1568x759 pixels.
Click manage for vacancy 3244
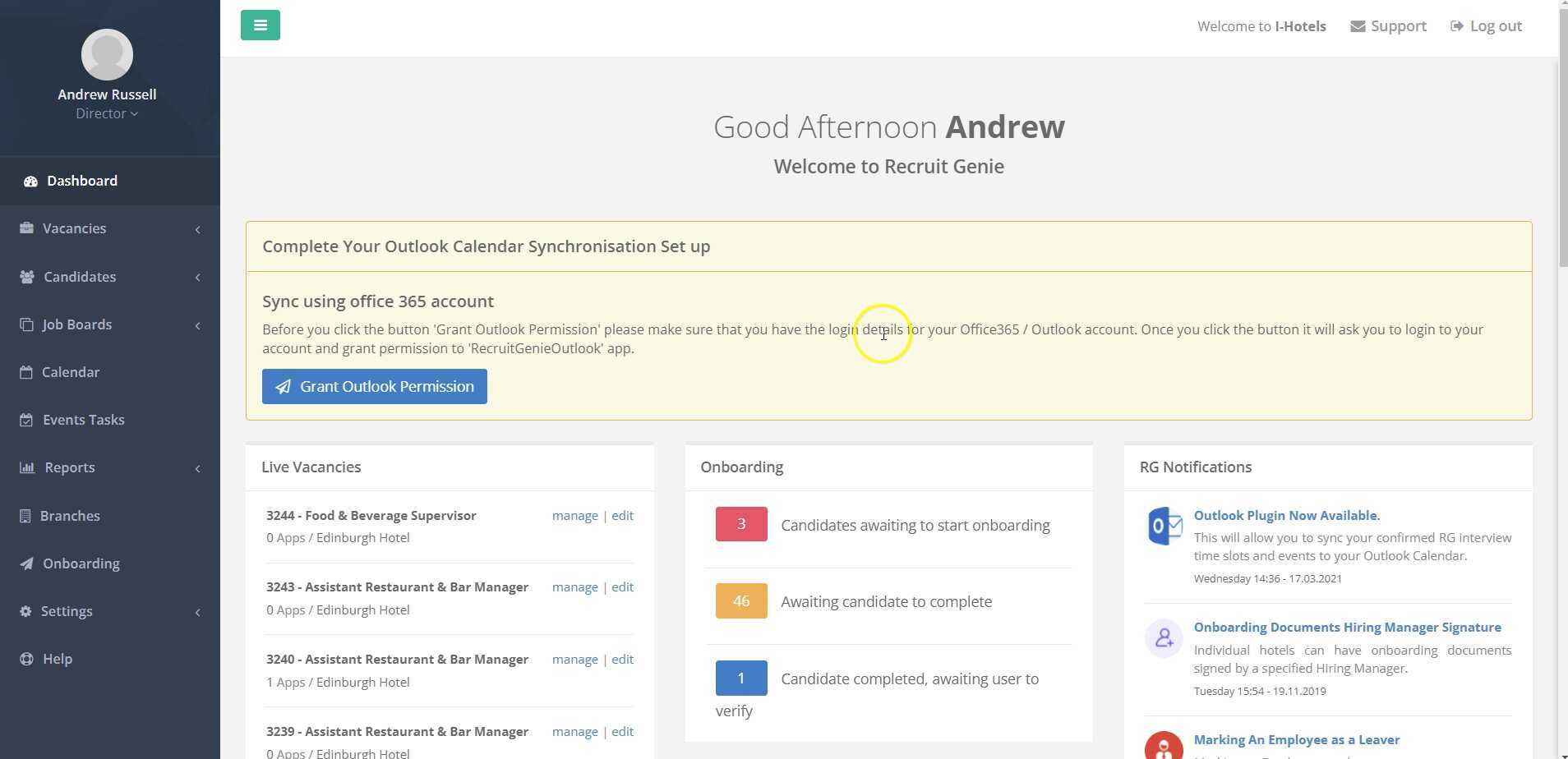click(574, 516)
